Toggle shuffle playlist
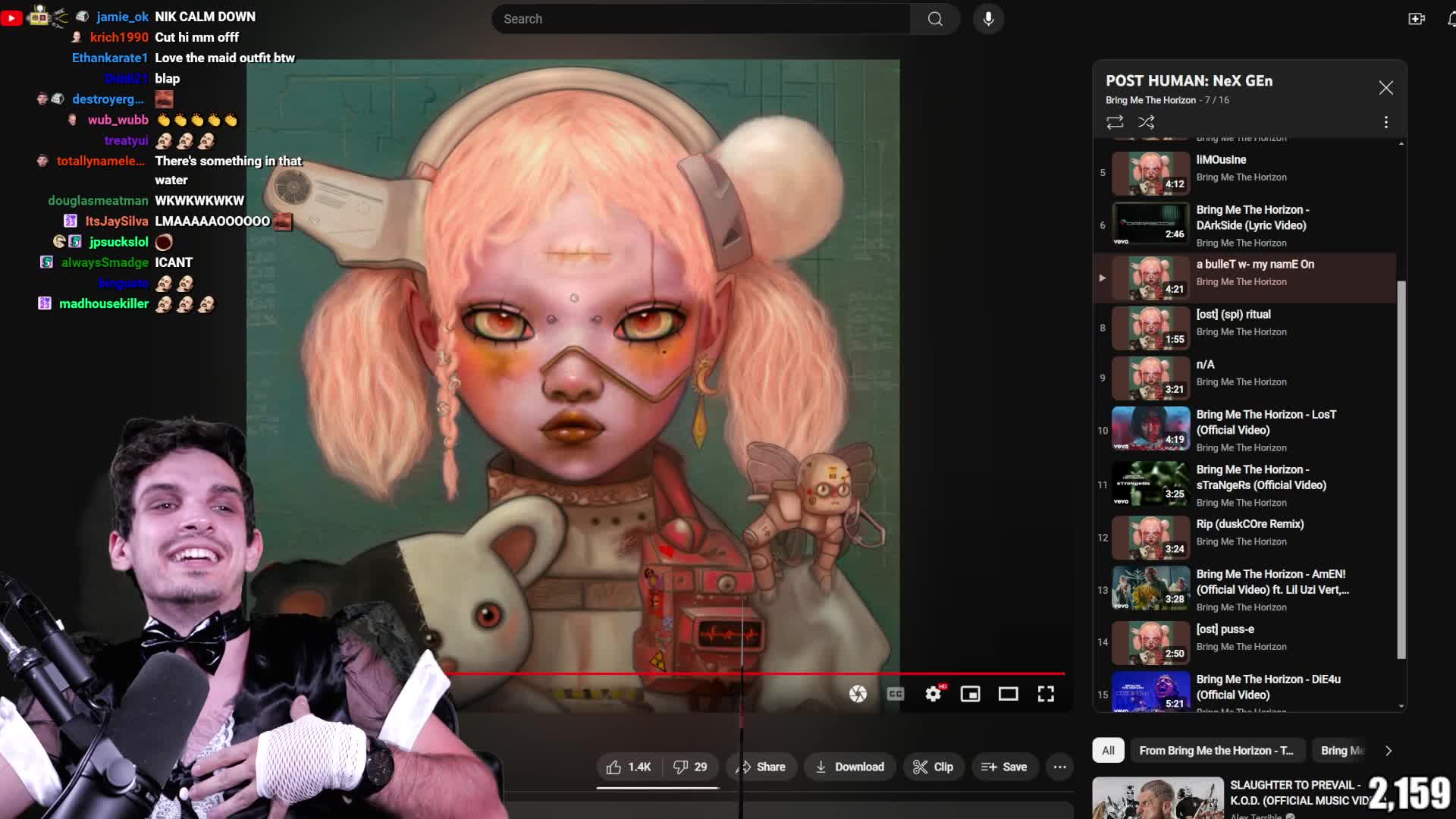Viewport: 1456px width, 819px height. pos(1147,122)
